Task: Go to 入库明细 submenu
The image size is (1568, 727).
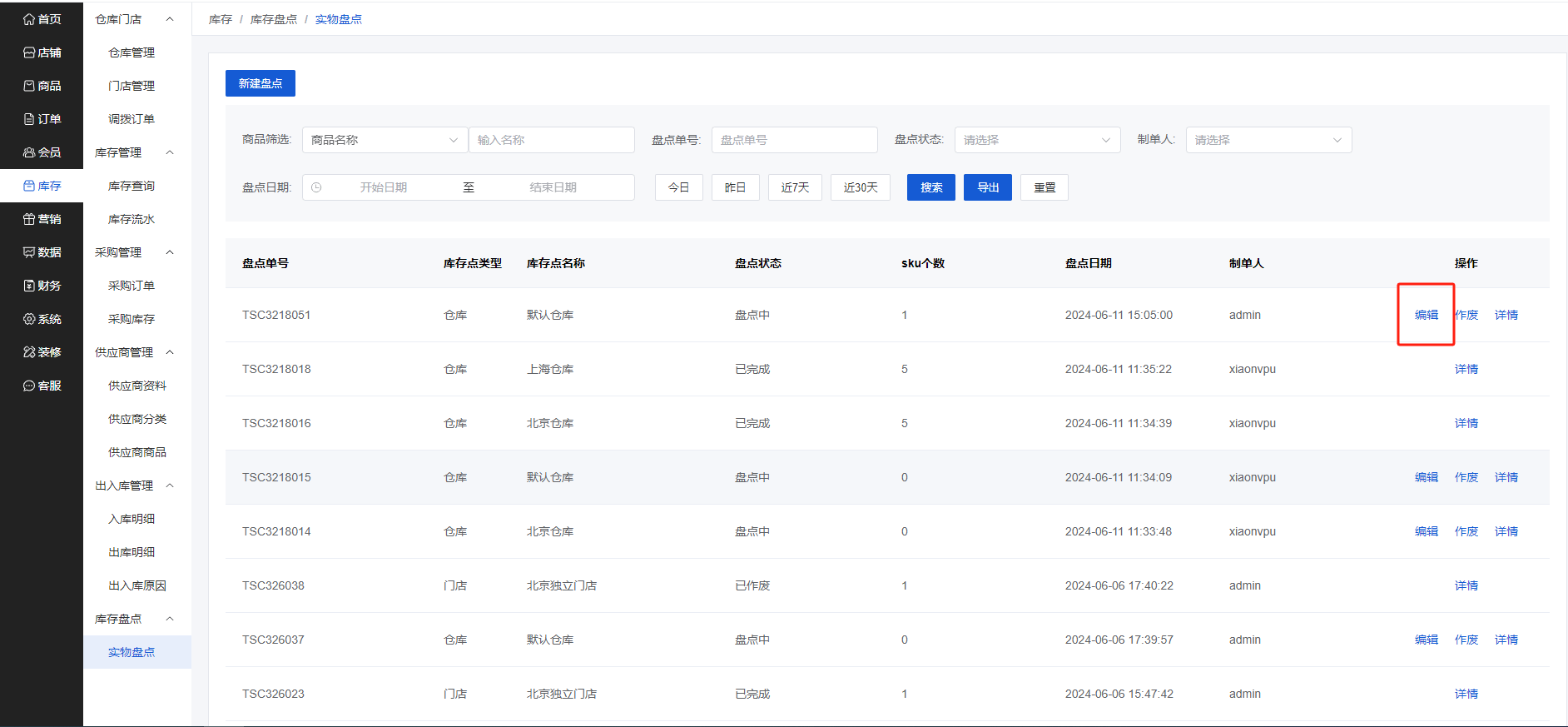Action: (x=131, y=519)
